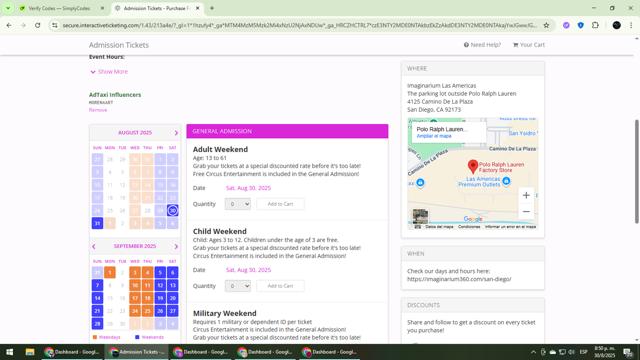
Task: Click the address bar URL
Action: tap(300, 25)
